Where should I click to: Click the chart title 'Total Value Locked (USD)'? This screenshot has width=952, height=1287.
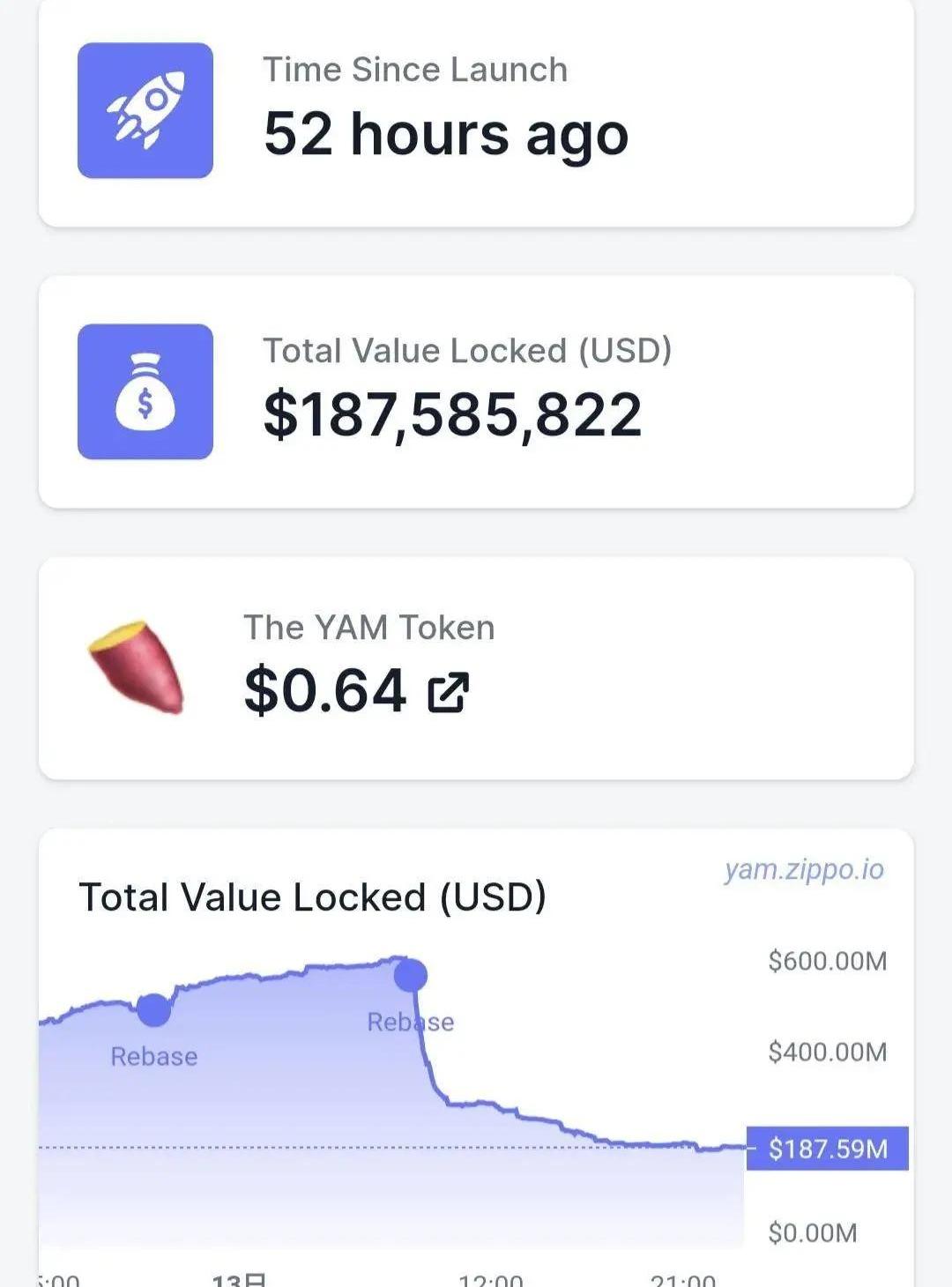[313, 897]
